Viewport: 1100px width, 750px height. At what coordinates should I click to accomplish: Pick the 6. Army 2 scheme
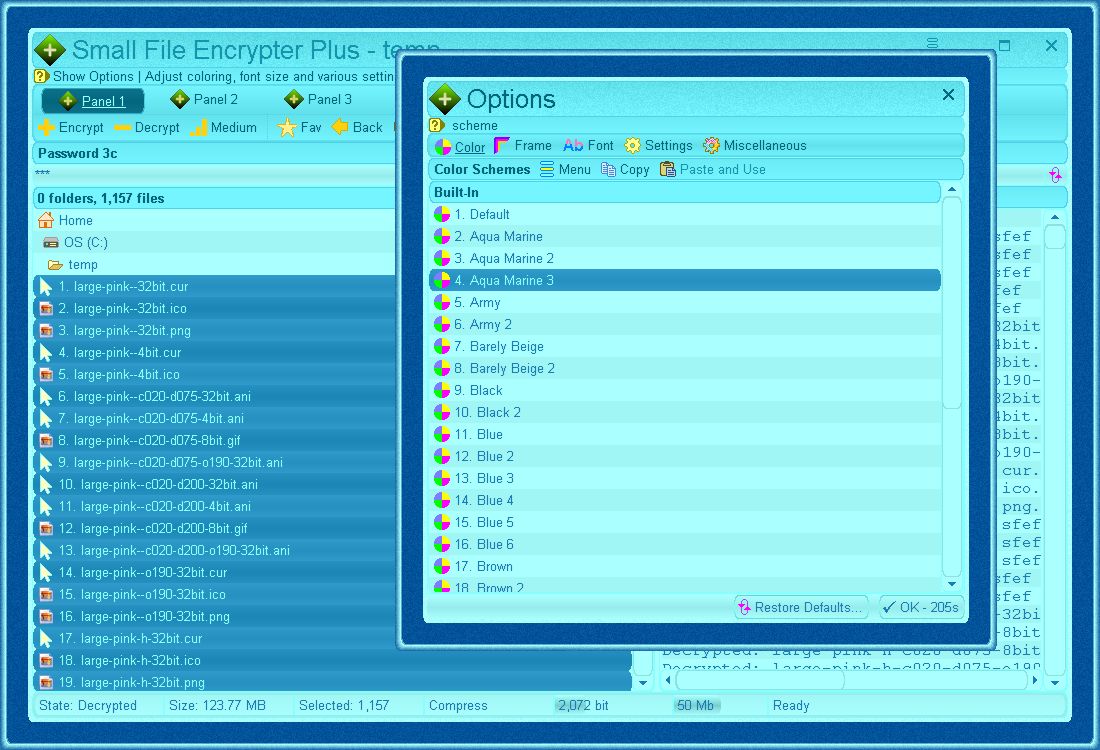pos(685,324)
